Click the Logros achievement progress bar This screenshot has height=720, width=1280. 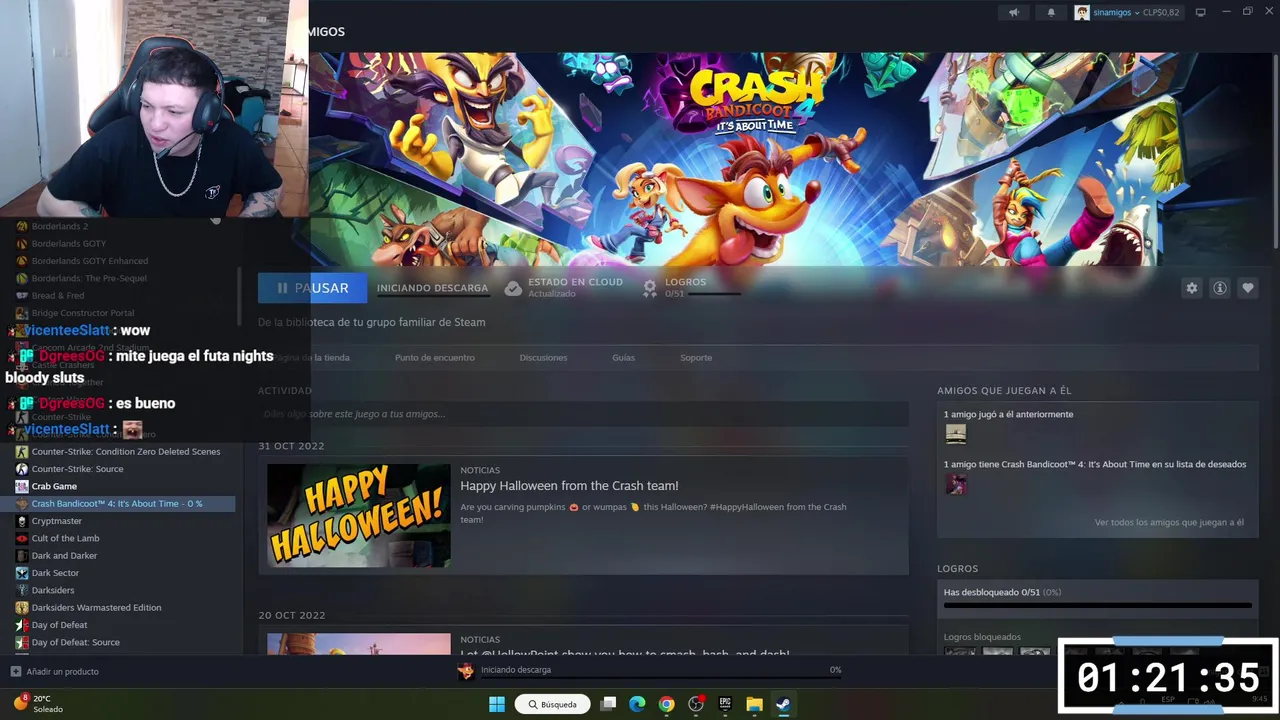[1098, 605]
